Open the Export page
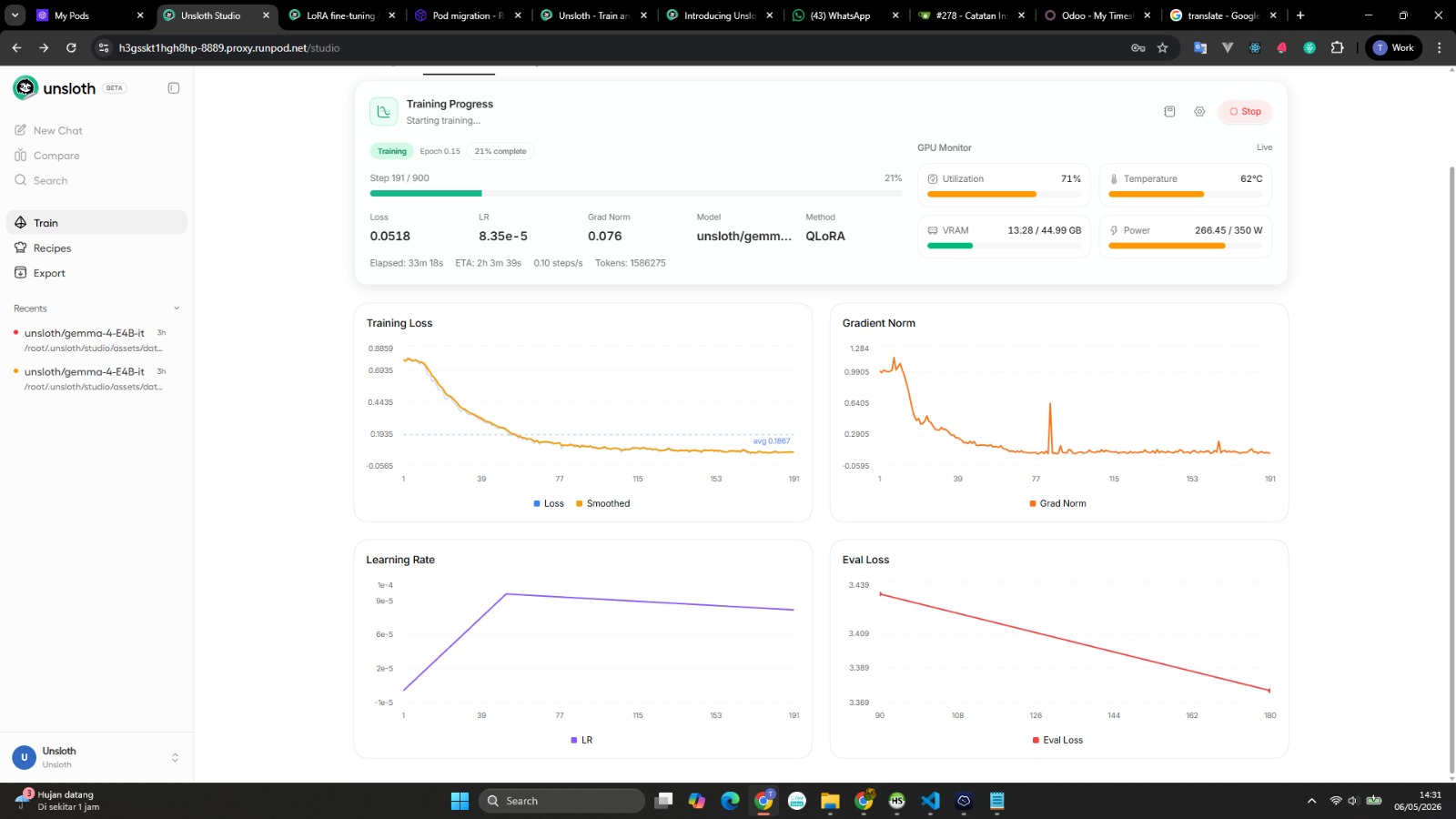The height and width of the screenshot is (819, 1456). (x=96, y=273)
